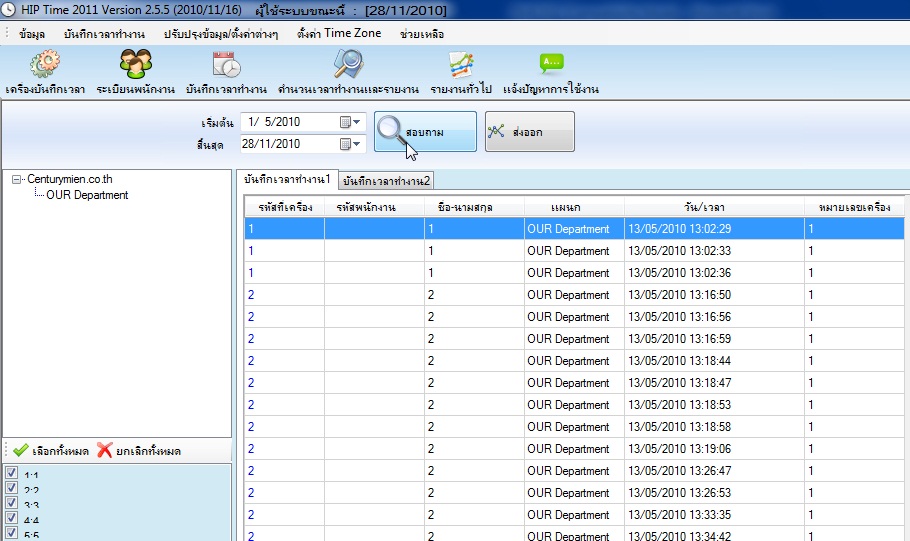Open the เริ่มต้น start date calendar dropdown
910x541 pixels.
tap(351, 122)
